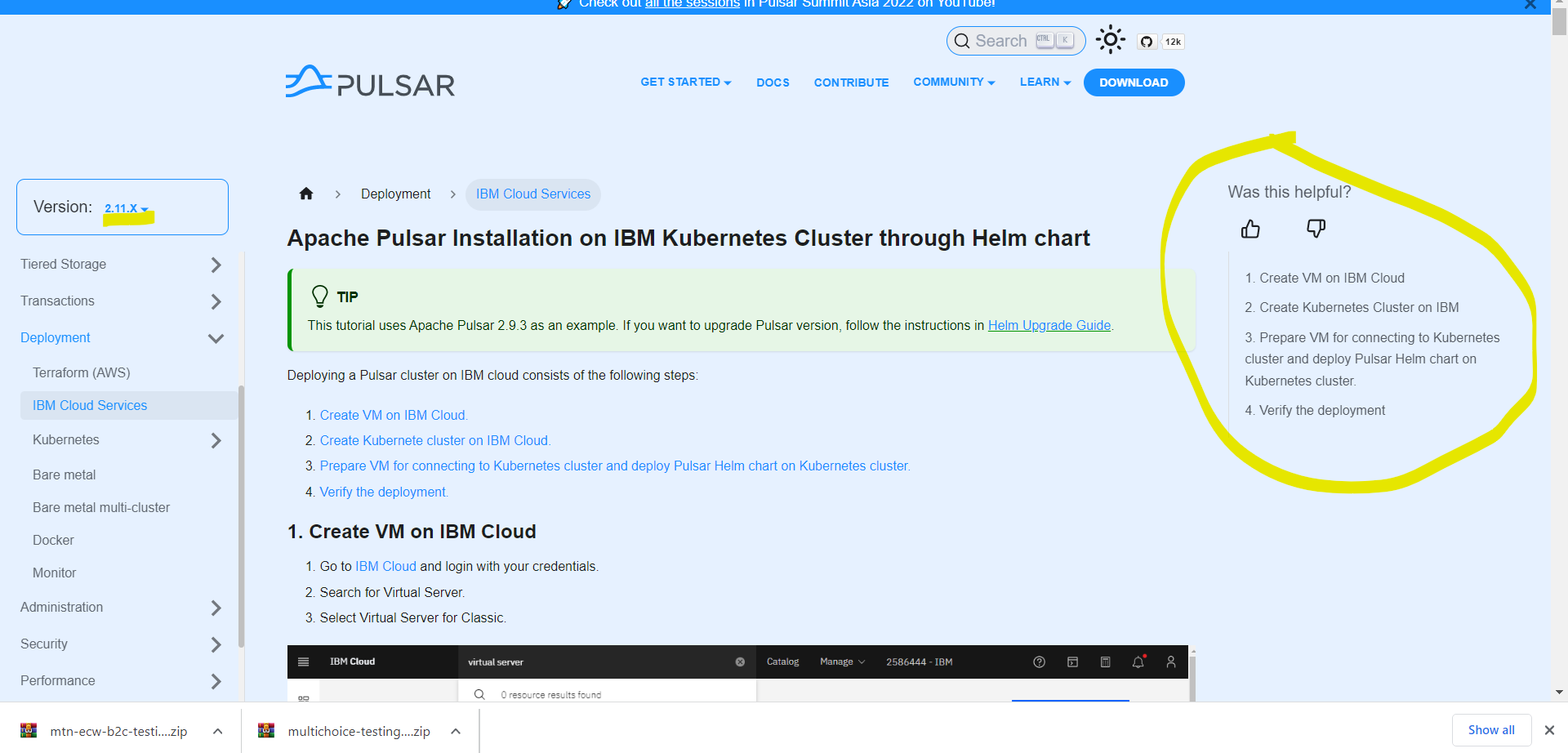
Task: Jump to Create Kubernetes Cluster in table of contents
Action: (x=1352, y=307)
